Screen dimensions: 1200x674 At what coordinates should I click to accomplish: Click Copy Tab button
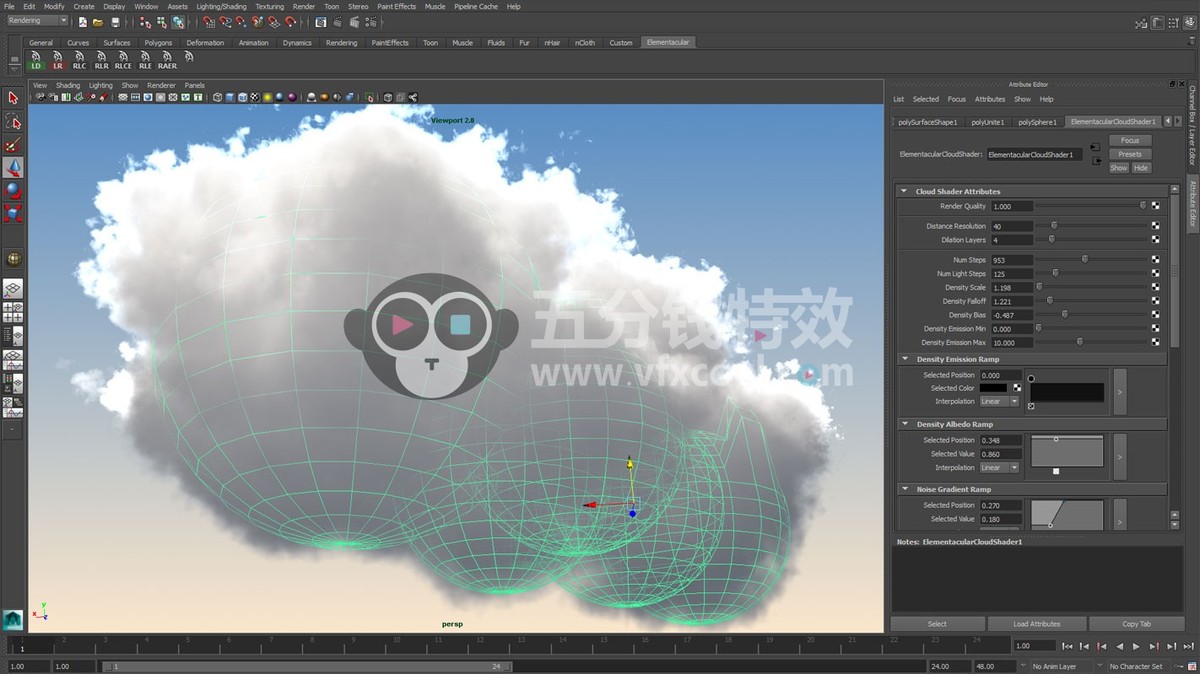[1136, 624]
